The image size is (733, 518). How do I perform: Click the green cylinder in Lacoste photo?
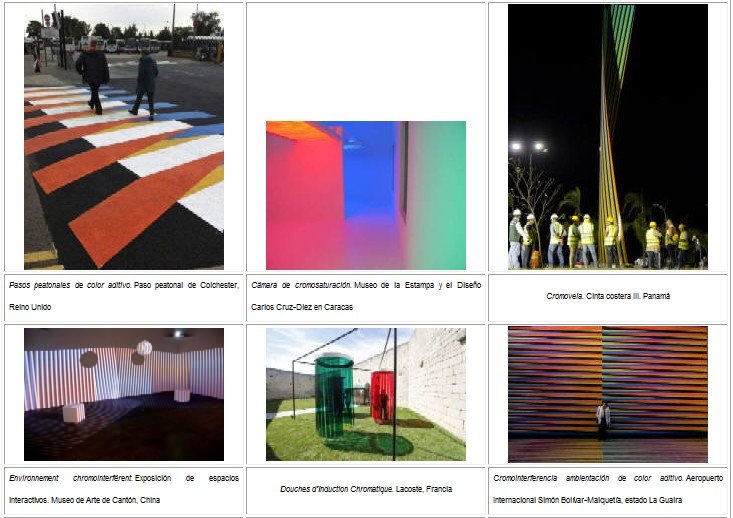click(334, 395)
